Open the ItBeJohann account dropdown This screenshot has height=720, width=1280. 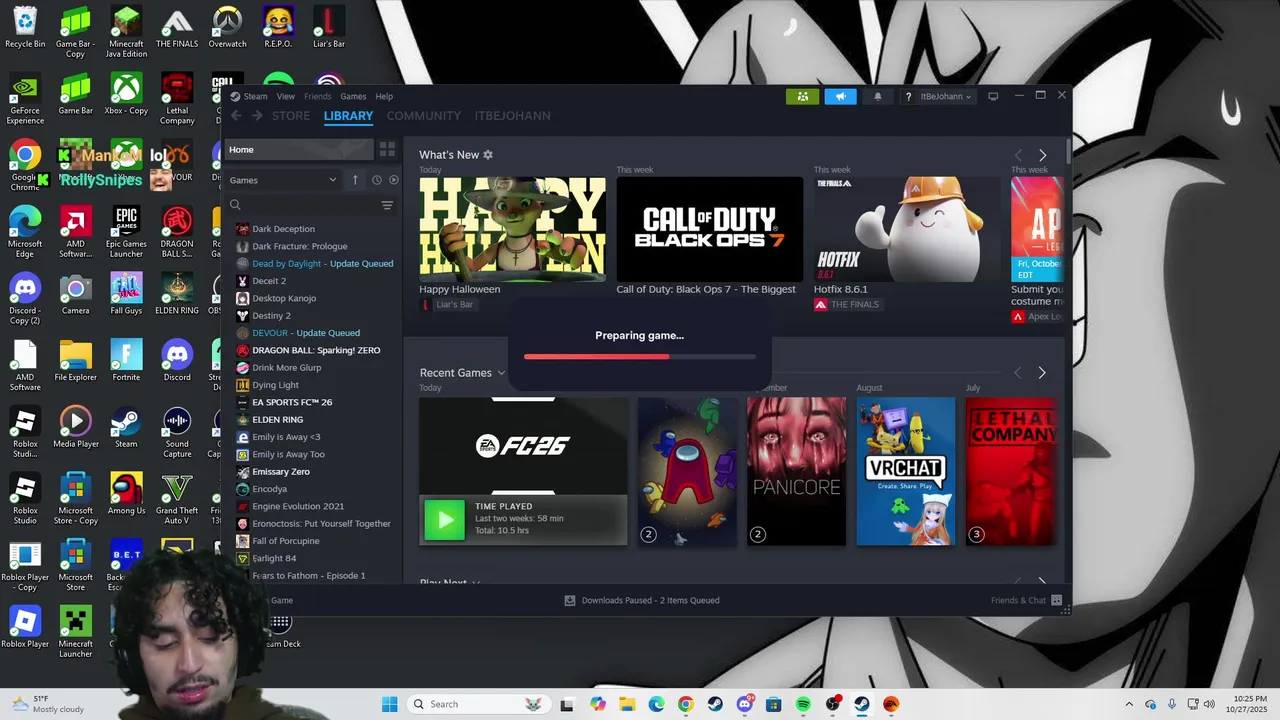pyautogui.click(x=945, y=96)
